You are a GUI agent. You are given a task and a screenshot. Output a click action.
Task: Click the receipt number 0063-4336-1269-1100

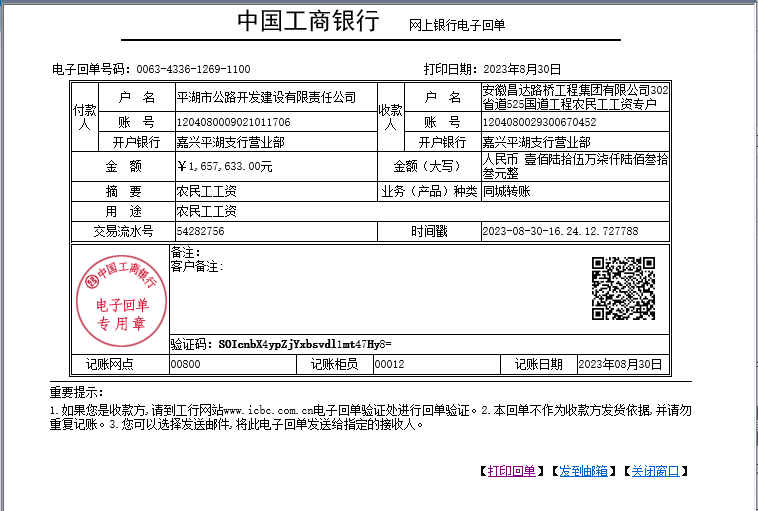(193, 69)
